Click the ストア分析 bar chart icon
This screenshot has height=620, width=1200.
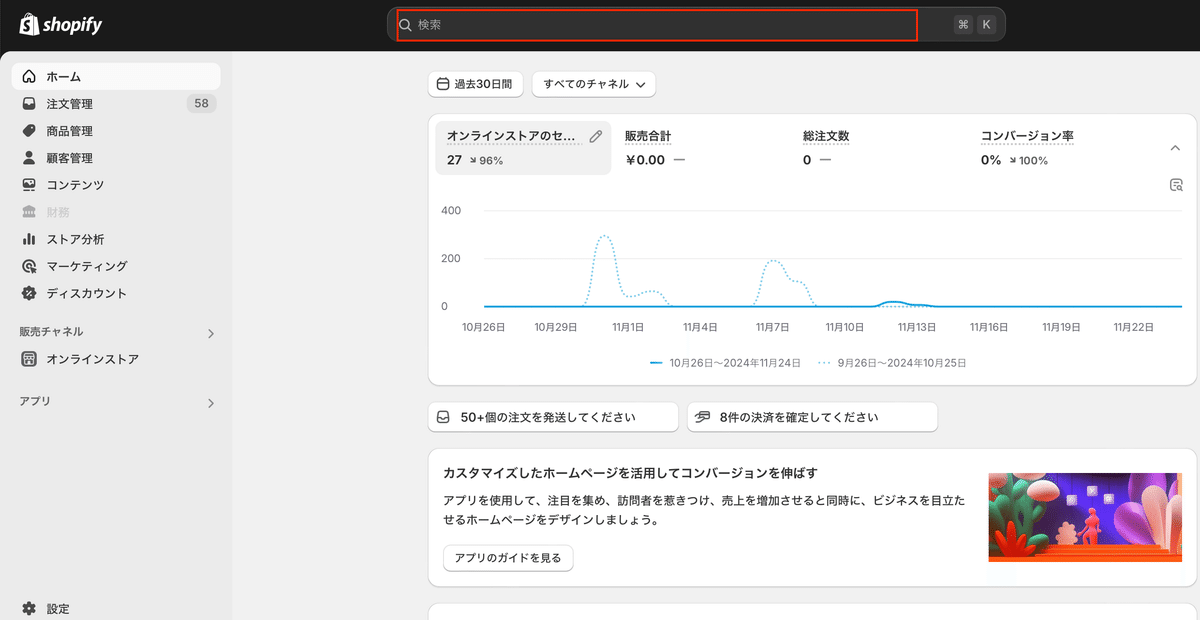(x=29, y=239)
